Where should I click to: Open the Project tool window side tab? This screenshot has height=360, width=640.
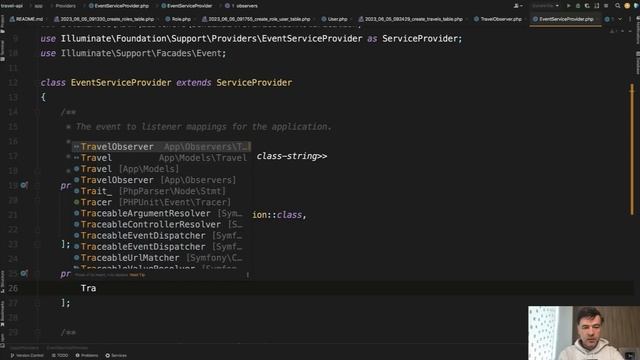(x=3, y=25)
